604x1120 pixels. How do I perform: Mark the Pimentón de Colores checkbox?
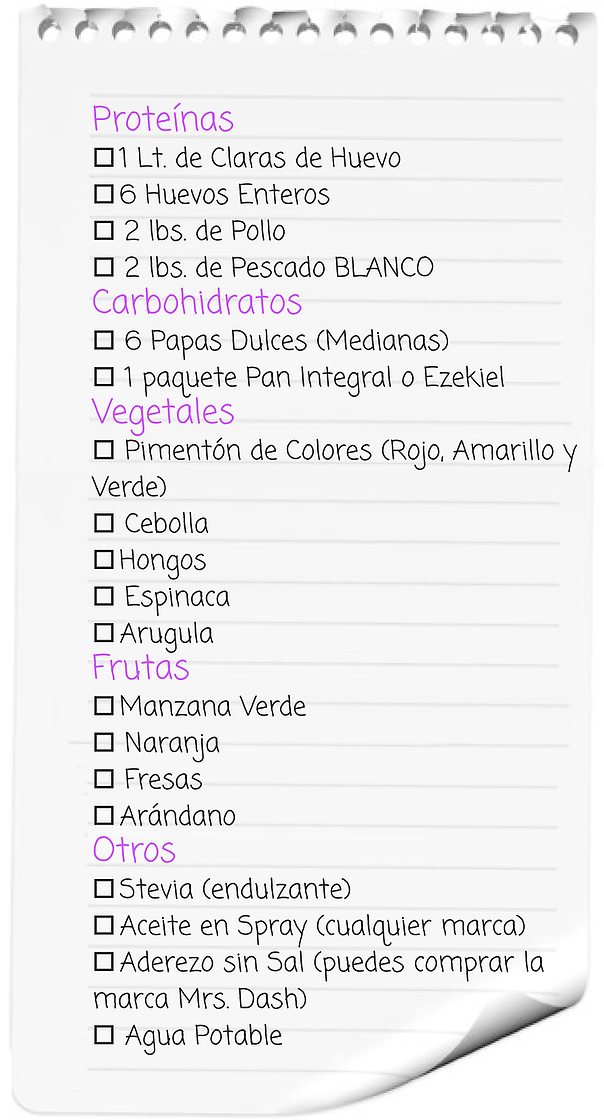[104, 450]
